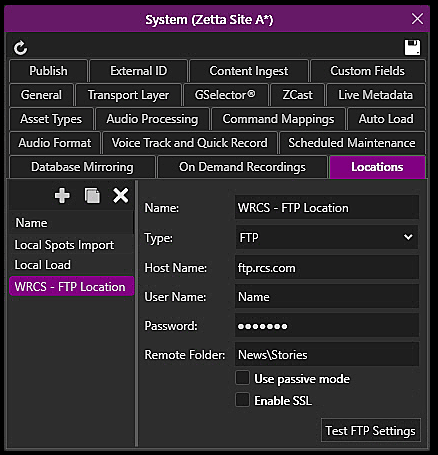Screen dimensions: 438x455
Task: Select the Auto Load tab
Action: pyautogui.click(x=386, y=119)
